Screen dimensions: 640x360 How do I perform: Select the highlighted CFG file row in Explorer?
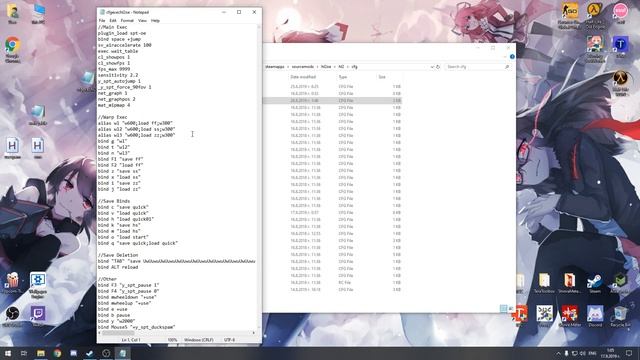click(333, 100)
